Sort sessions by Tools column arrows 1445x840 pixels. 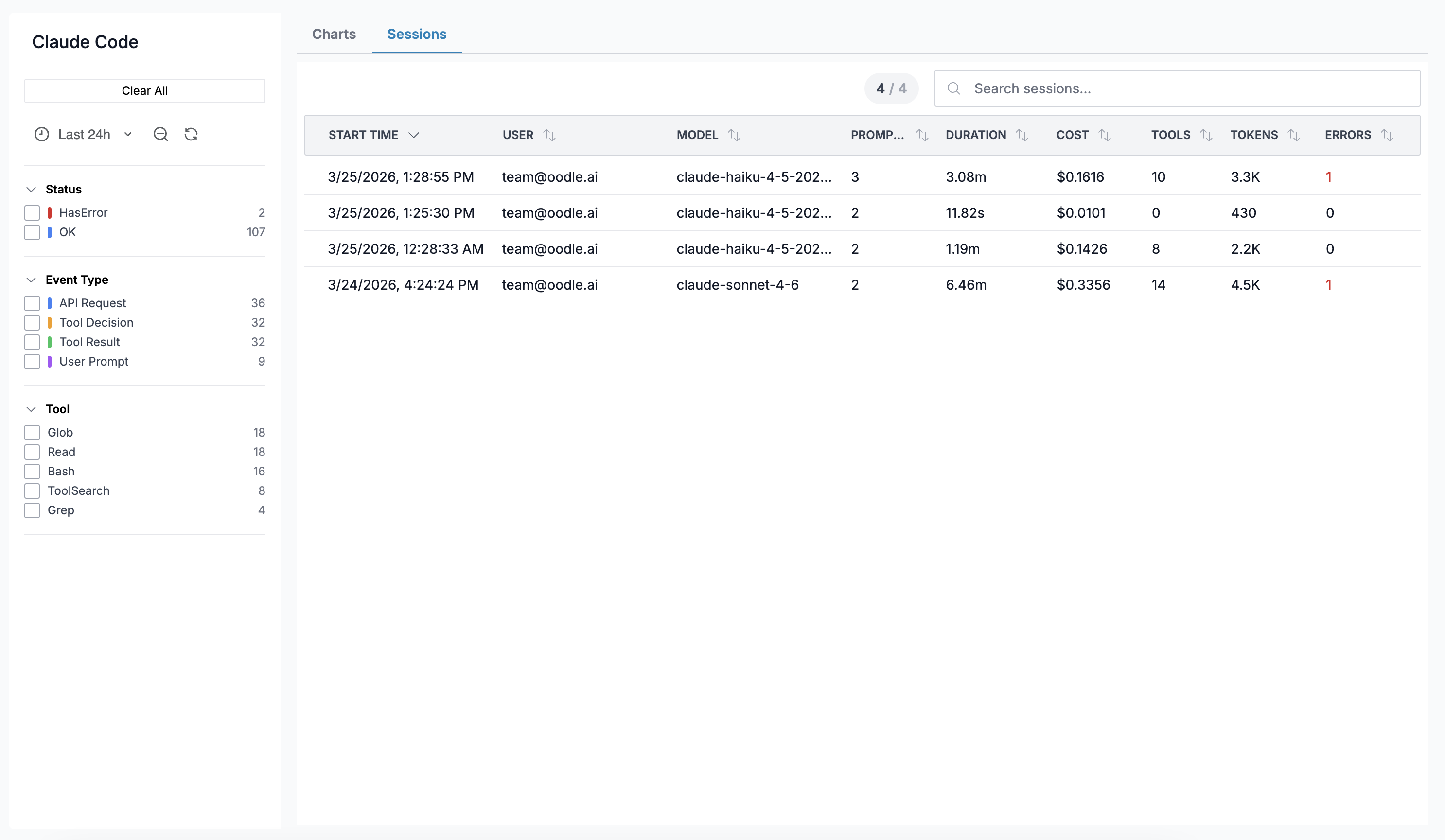(x=1206, y=135)
